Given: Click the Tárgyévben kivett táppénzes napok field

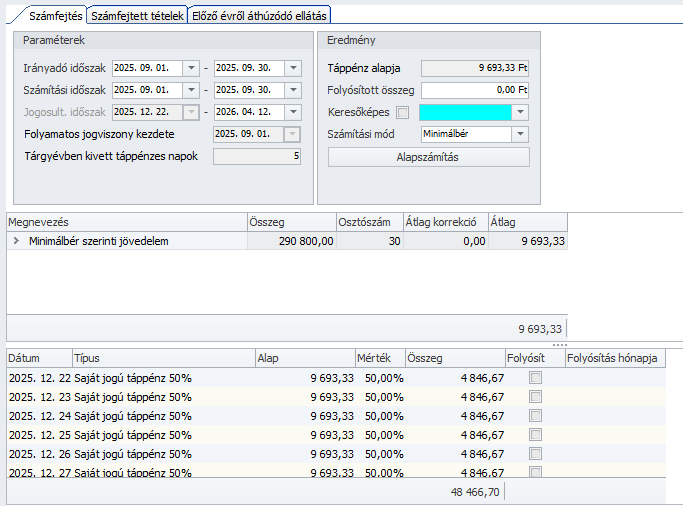Looking at the screenshot, I should (x=256, y=156).
